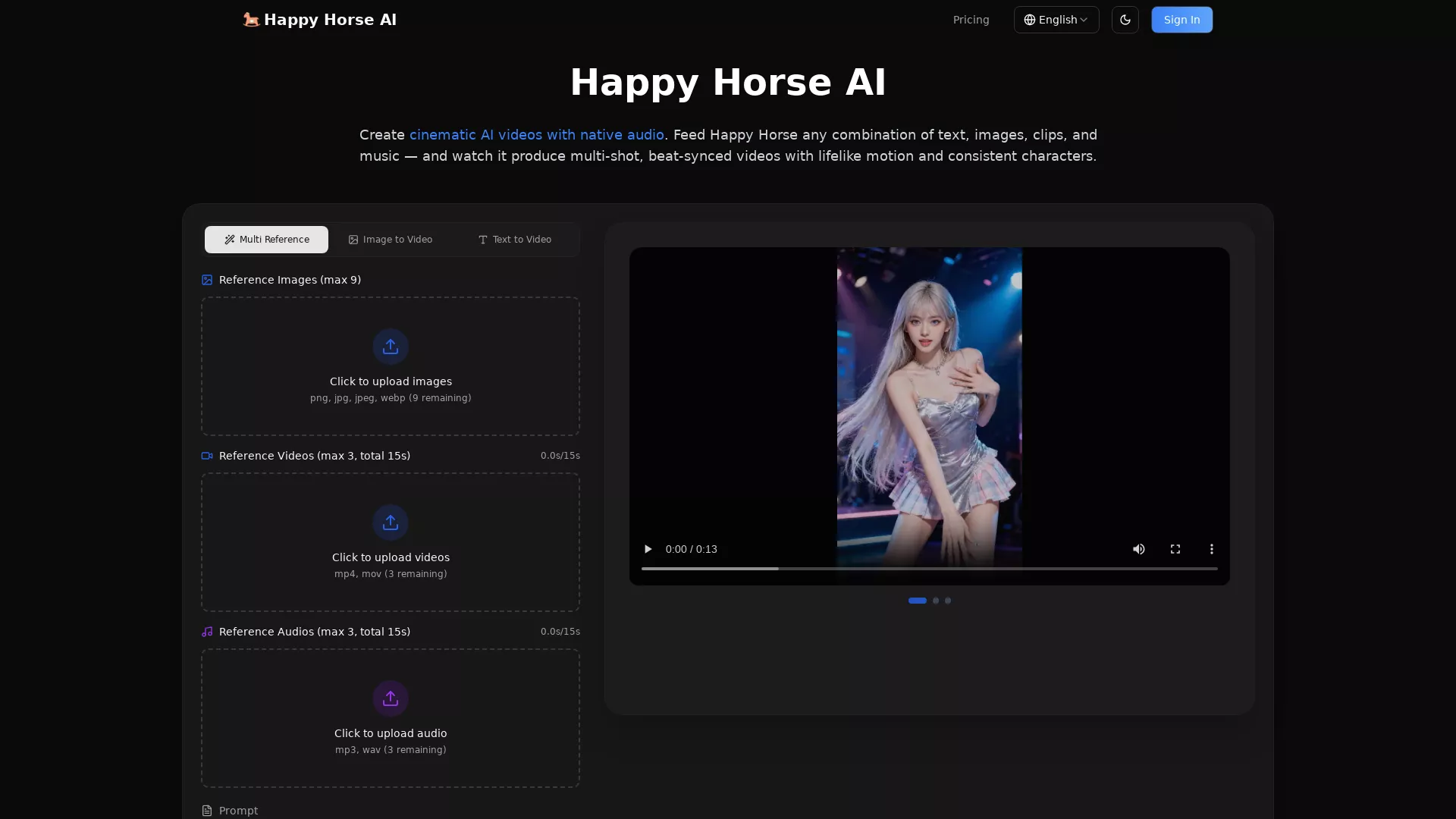Viewport: 1456px width, 819px height.
Task: Click the upload videos icon
Action: point(390,522)
